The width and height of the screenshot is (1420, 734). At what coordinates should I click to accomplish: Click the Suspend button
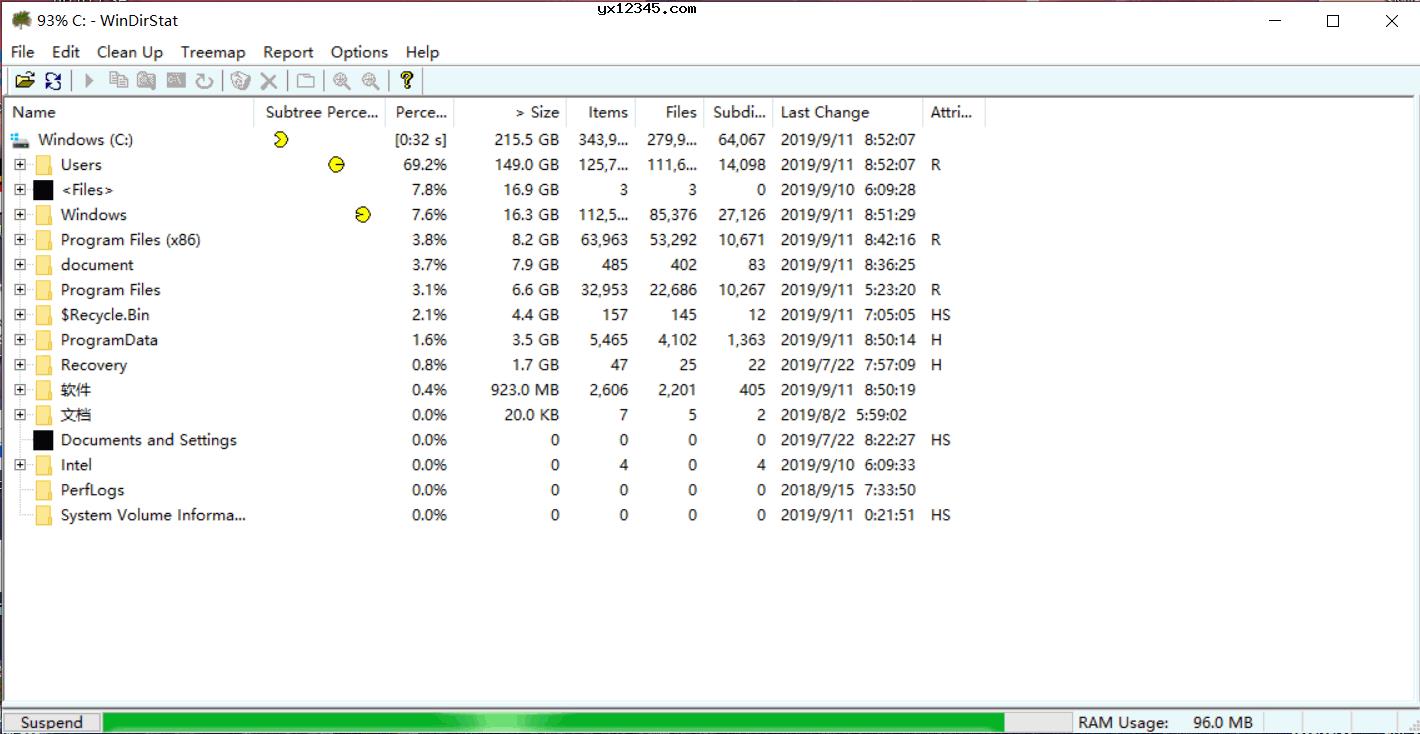51,722
